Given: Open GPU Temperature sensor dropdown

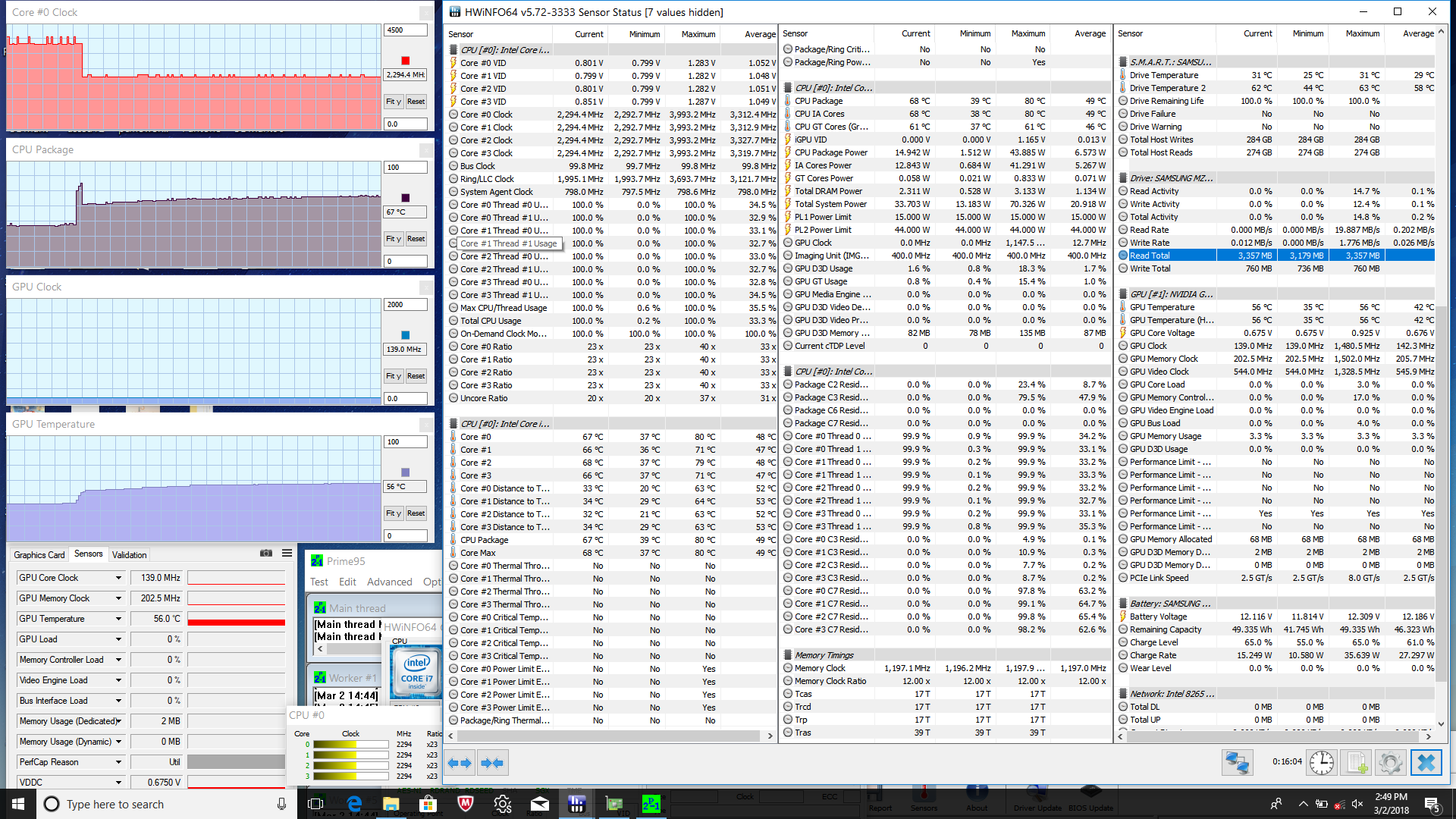Looking at the screenshot, I should [119, 619].
